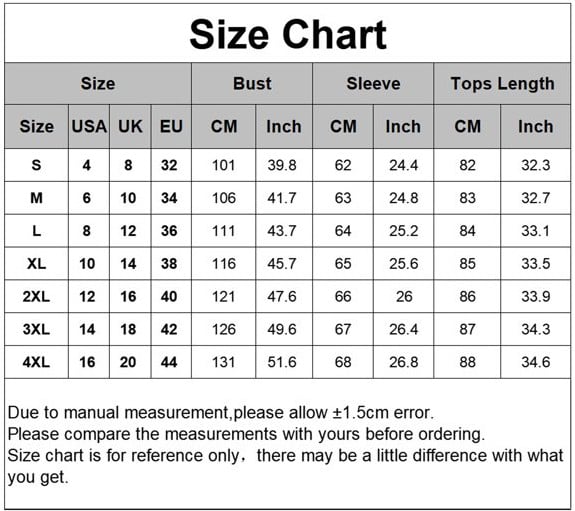Click the USA sub-header cell
This screenshot has height=511, width=575.
pyautogui.click(x=89, y=127)
